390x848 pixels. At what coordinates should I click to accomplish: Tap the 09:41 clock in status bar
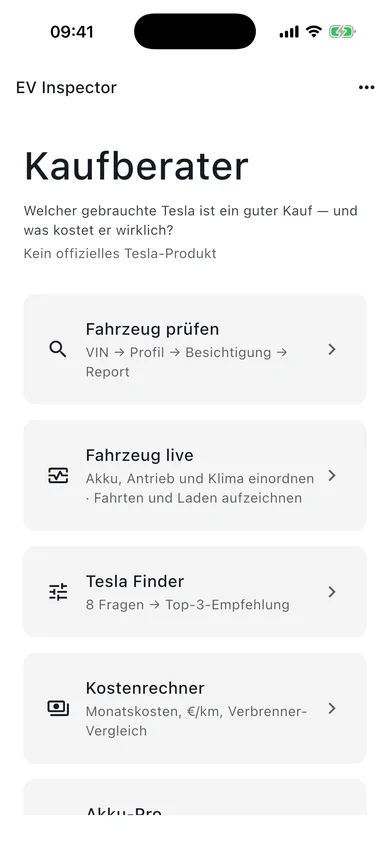[x=72, y=32]
